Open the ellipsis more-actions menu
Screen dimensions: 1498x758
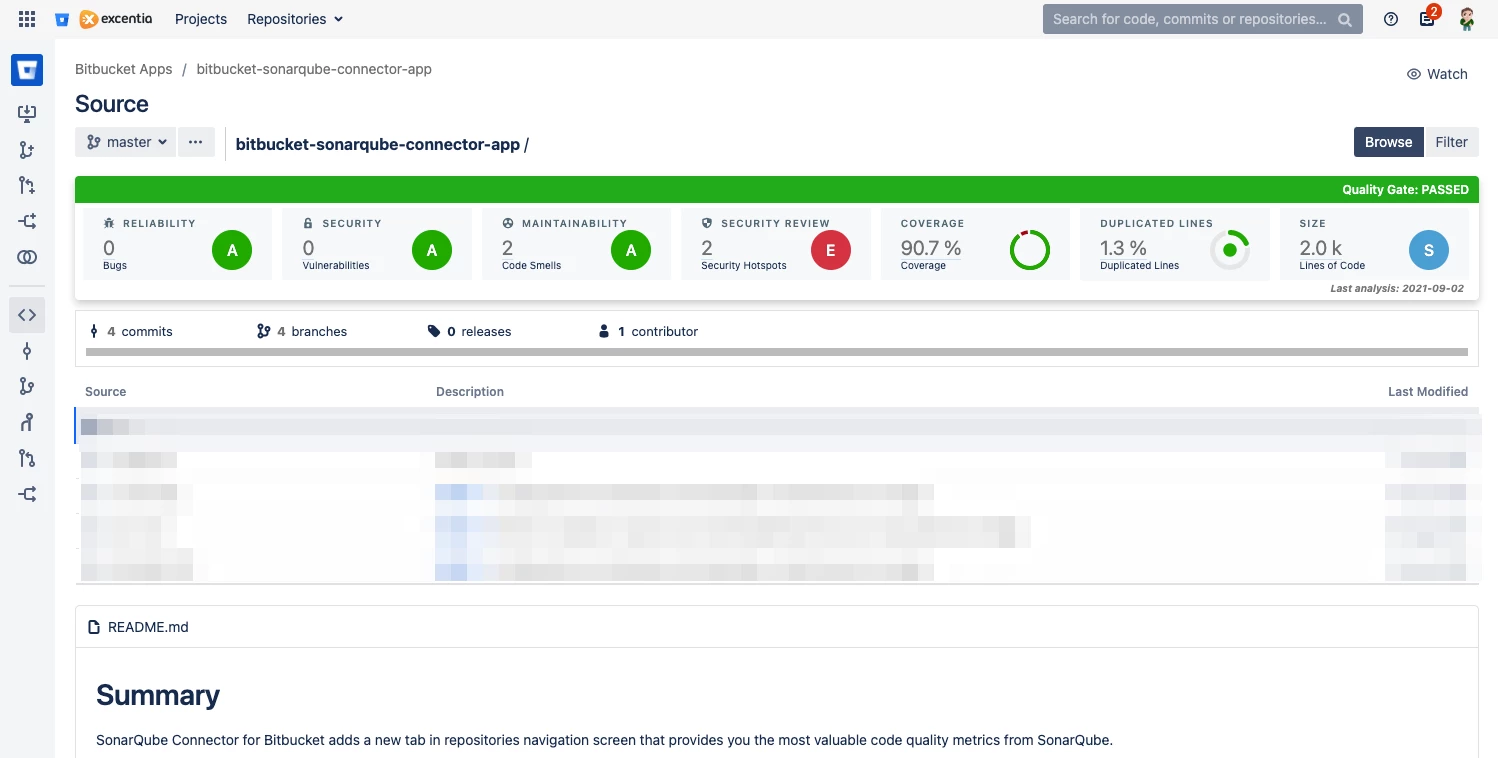pos(196,141)
